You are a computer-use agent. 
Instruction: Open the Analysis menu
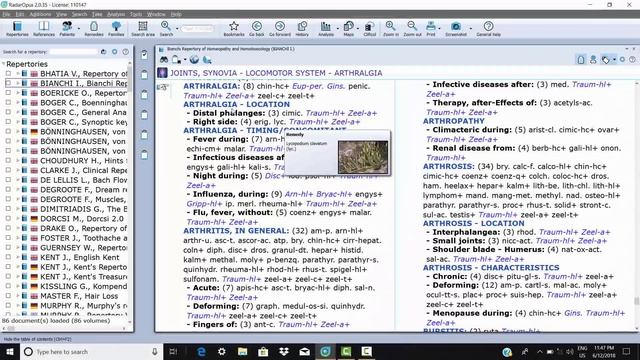(x=116, y=14)
